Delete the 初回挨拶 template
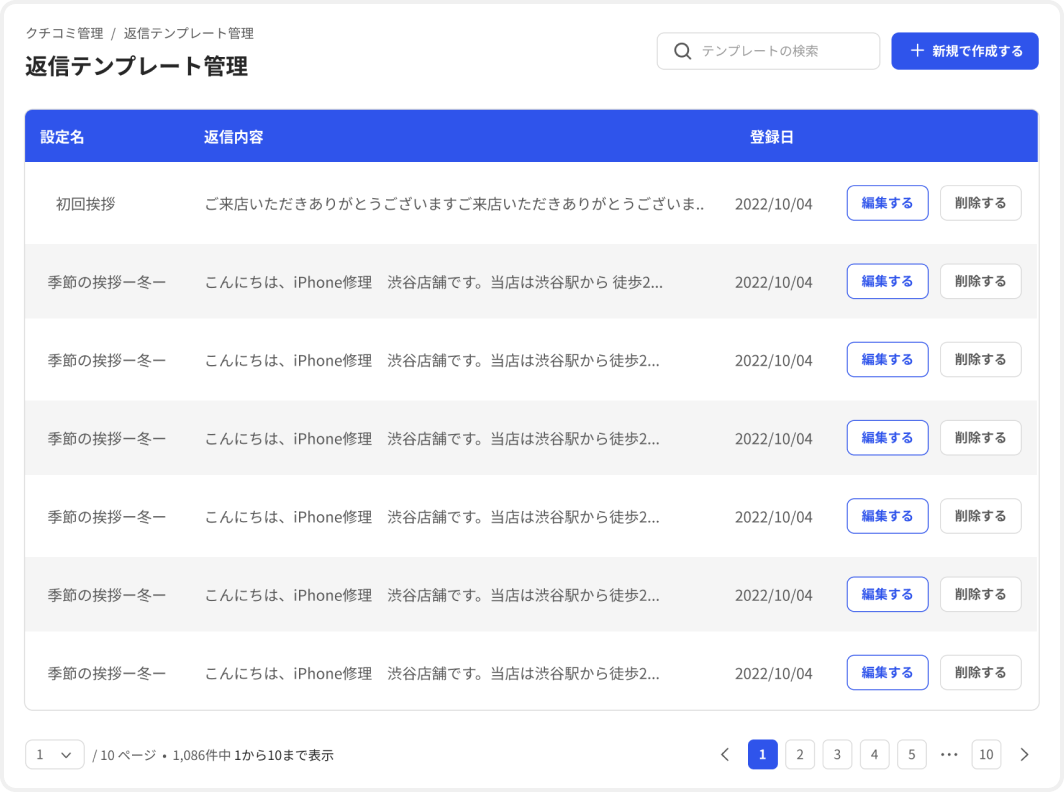The image size is (1064, 792). tap(980, 203)
